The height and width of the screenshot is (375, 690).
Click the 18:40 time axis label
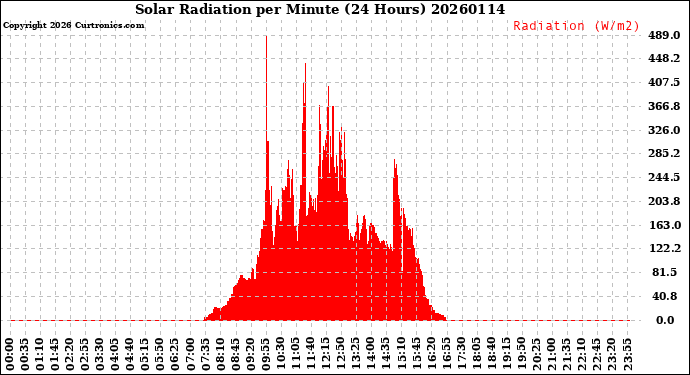[x=491, y=354]
